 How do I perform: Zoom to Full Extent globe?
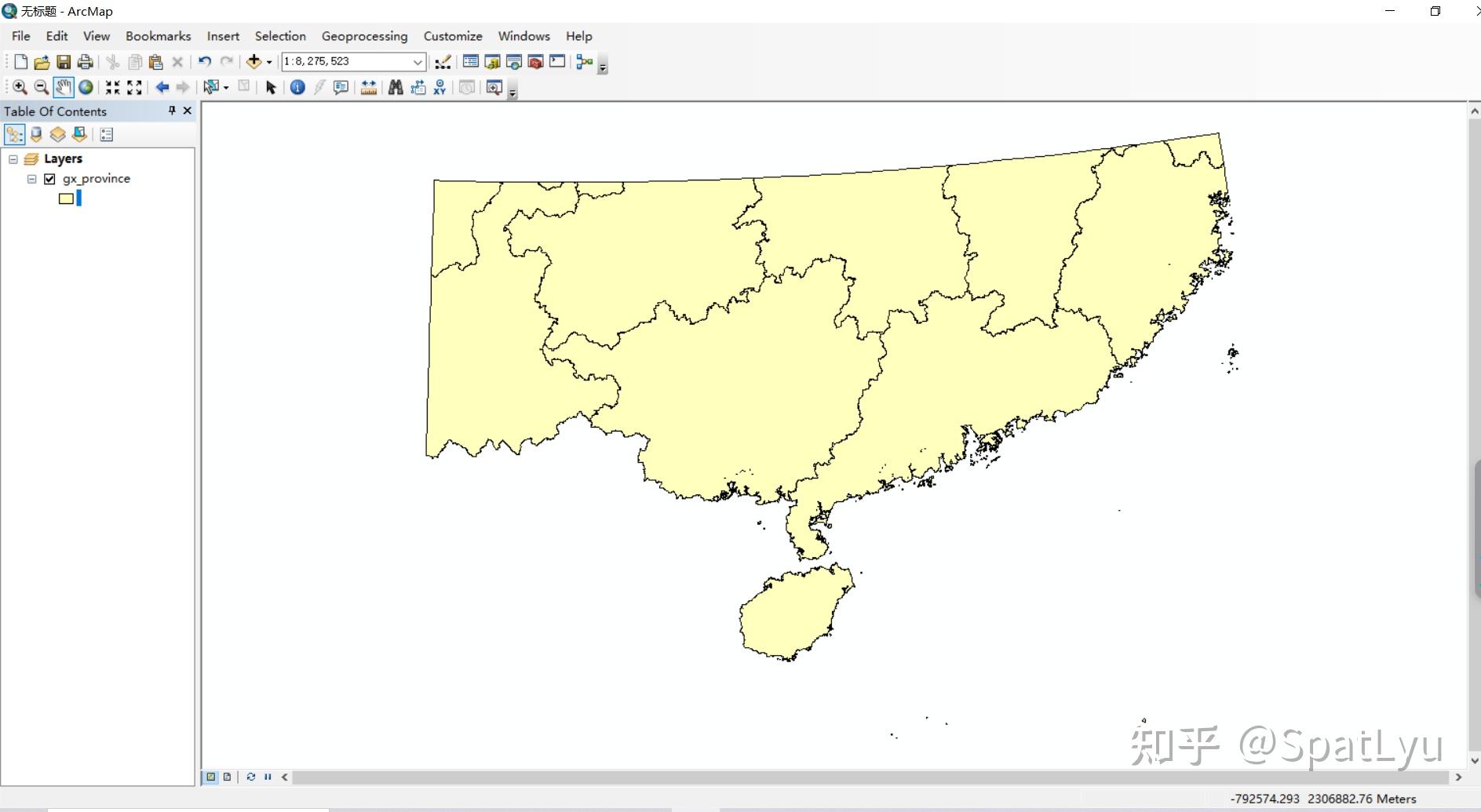pos(86,88)
